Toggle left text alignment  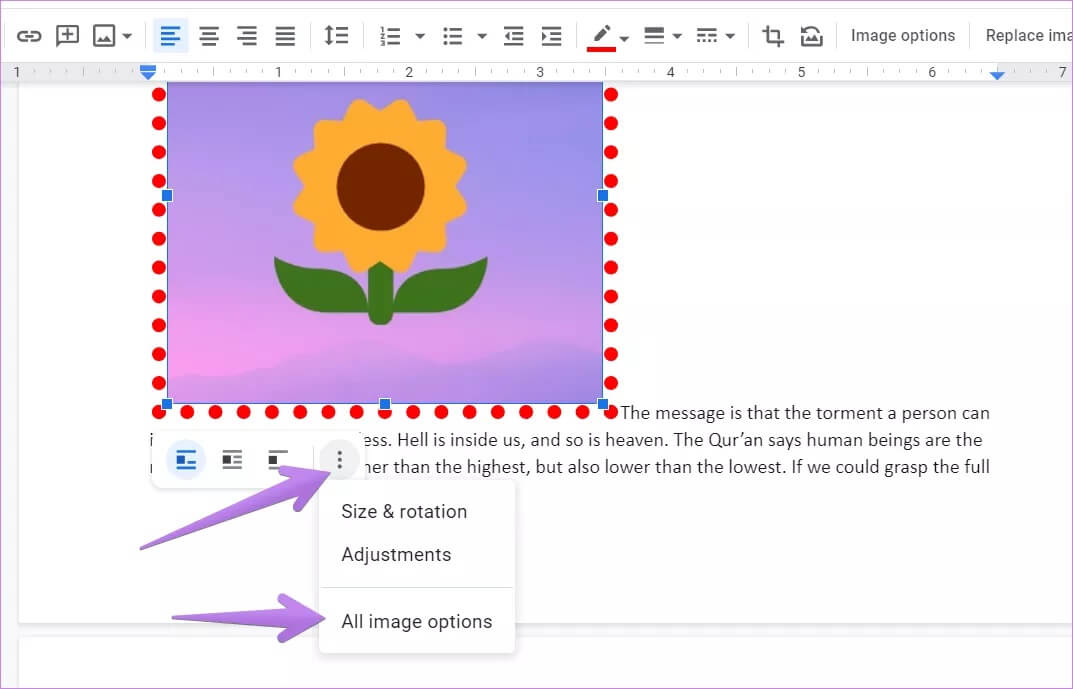[x=170, y=36]
